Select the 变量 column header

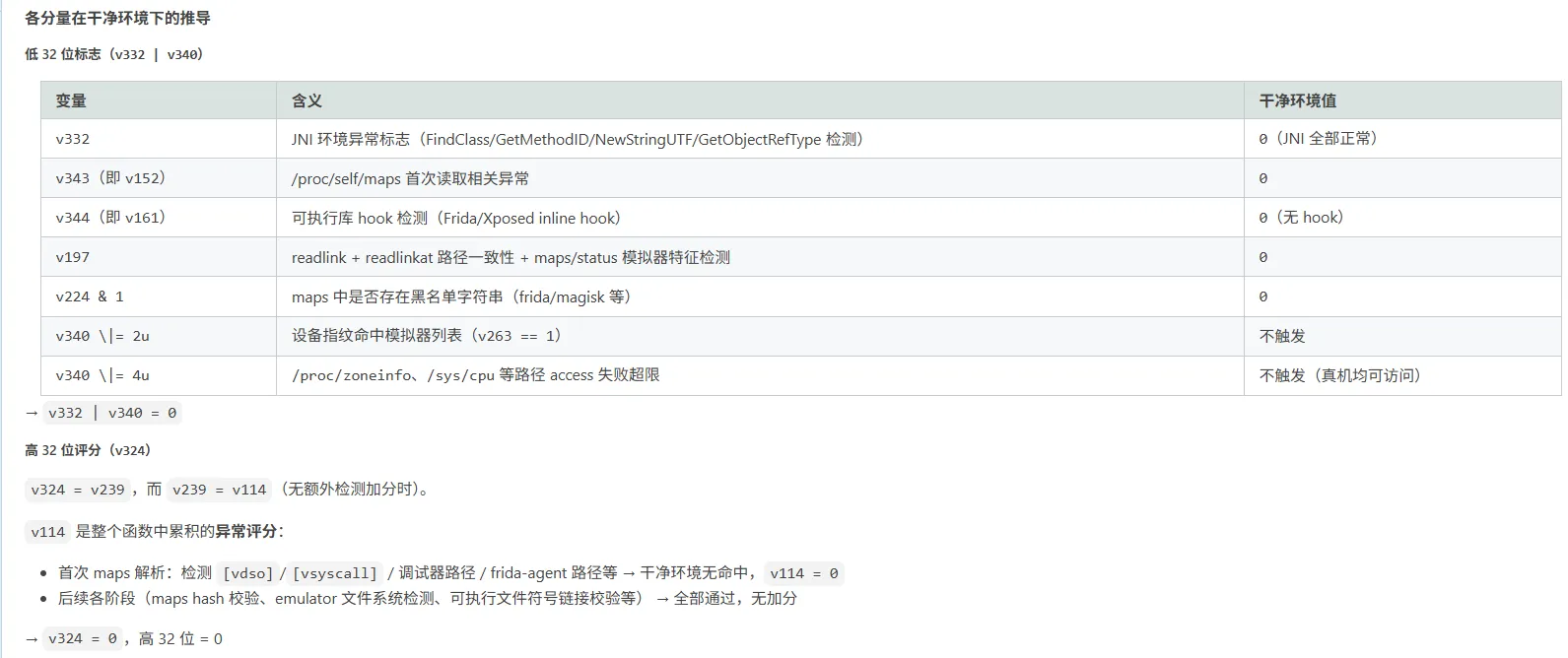point(71,100)
